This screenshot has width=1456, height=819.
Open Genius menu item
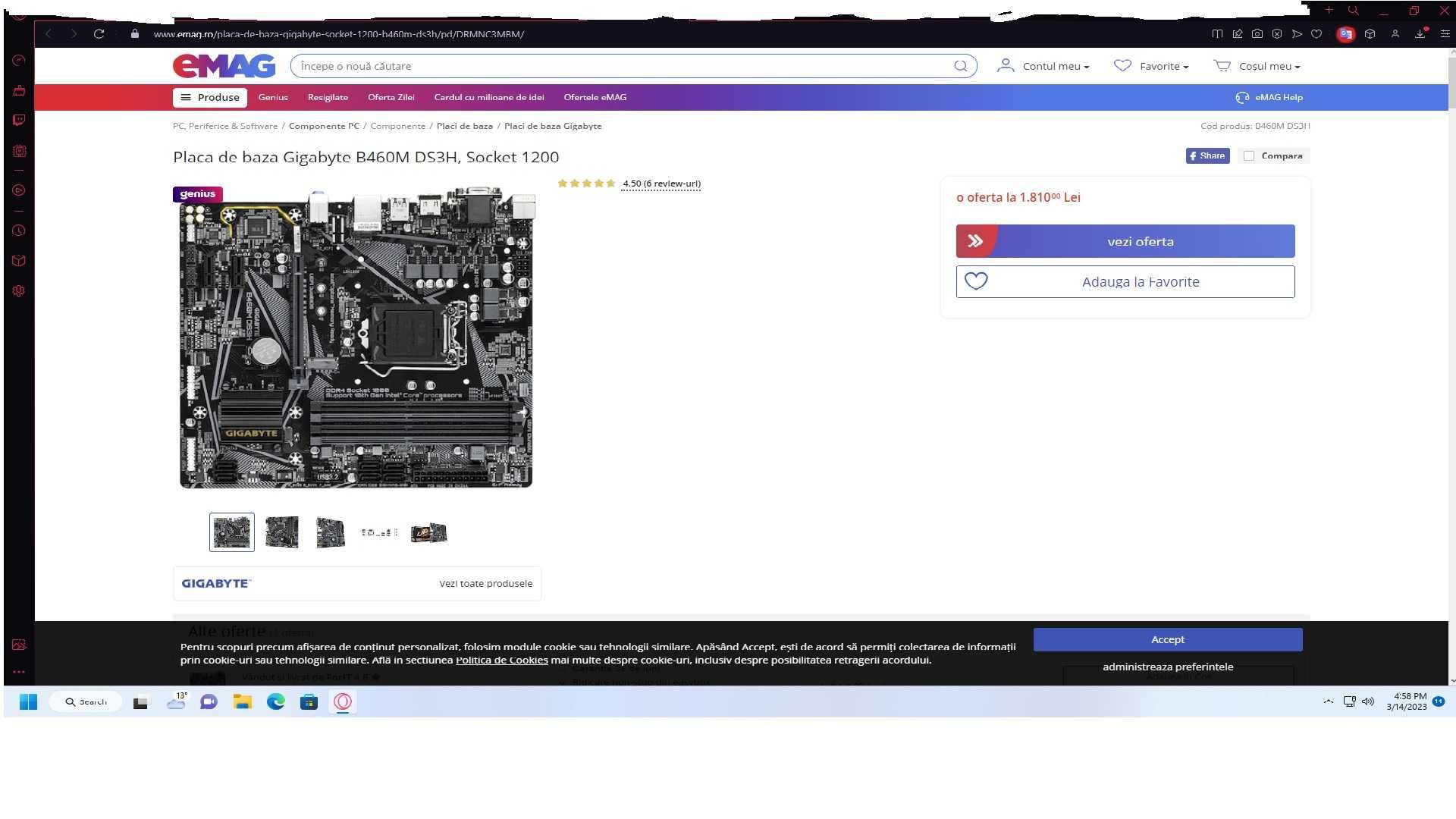coord(273,97)
